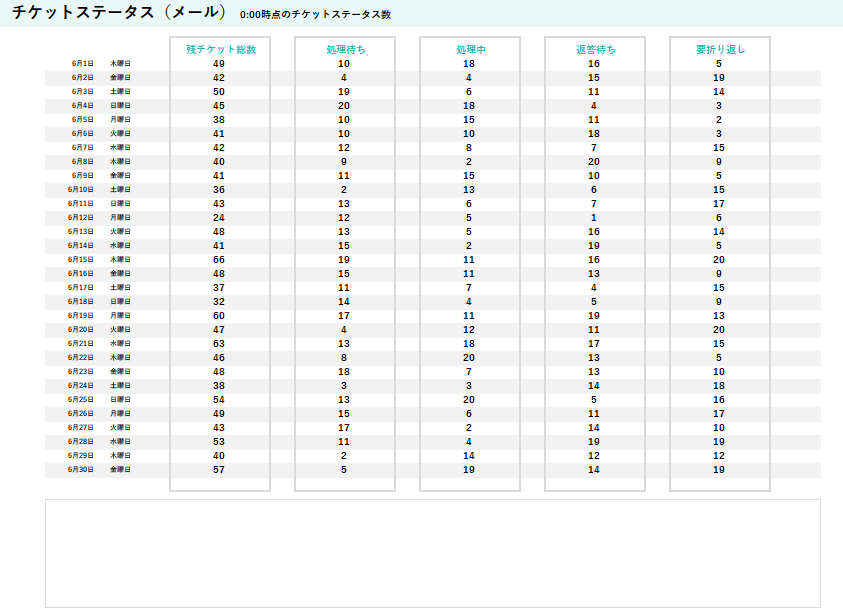Image resolution: width=843 pixels, height=616 pixels.
Task: Select 要折り返し value for 6月20日
Action: [719, 329]
